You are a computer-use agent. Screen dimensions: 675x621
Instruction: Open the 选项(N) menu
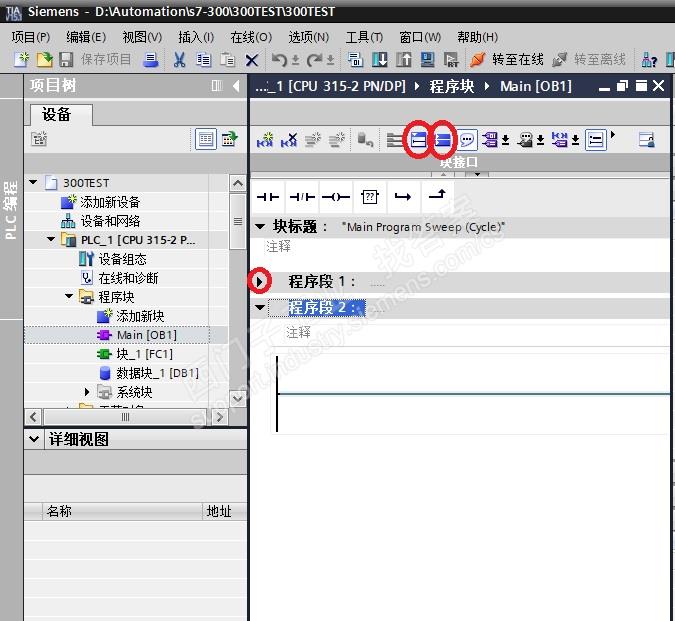point(308,37)
